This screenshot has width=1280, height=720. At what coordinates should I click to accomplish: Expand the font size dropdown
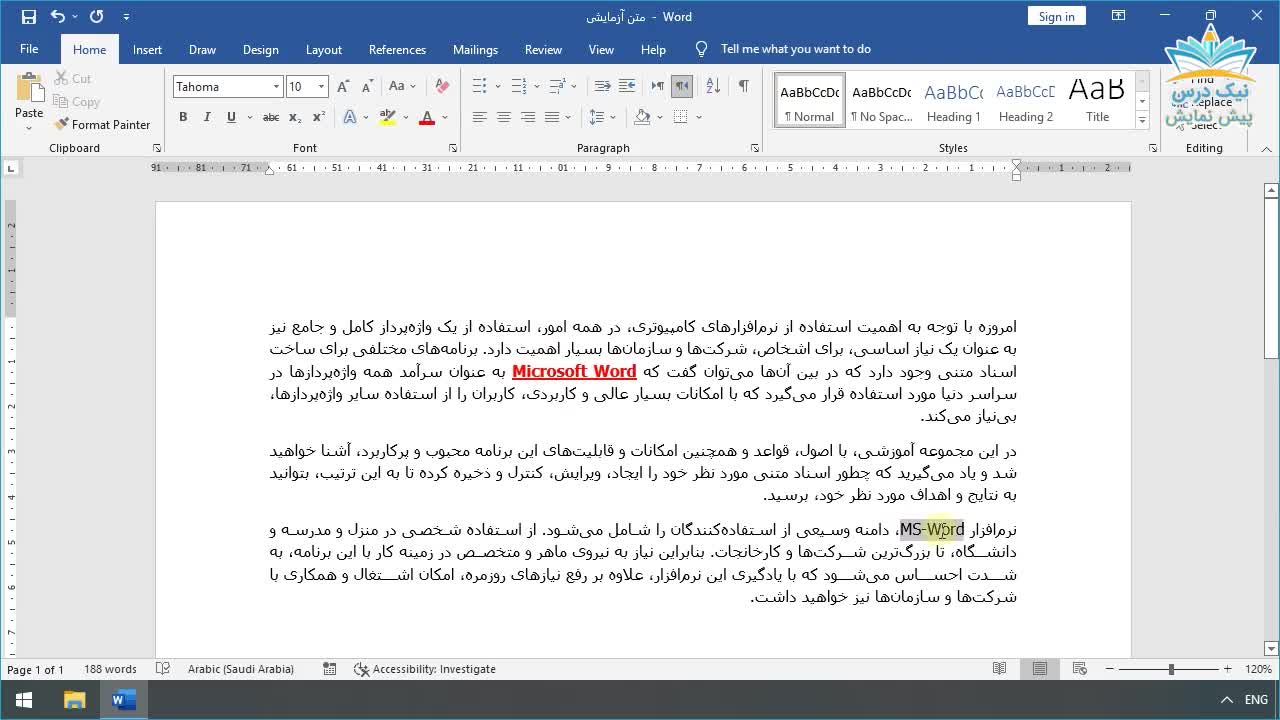pos(321,87)
